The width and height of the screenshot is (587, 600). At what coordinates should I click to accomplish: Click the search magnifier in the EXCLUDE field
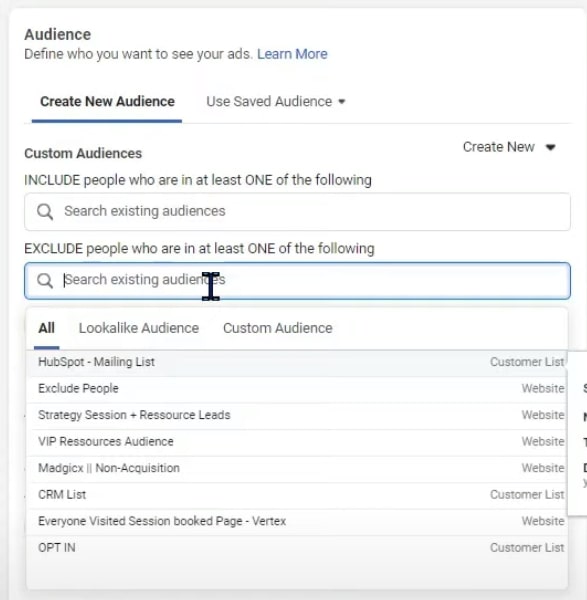pyautogui.click(x=45, y=280)
